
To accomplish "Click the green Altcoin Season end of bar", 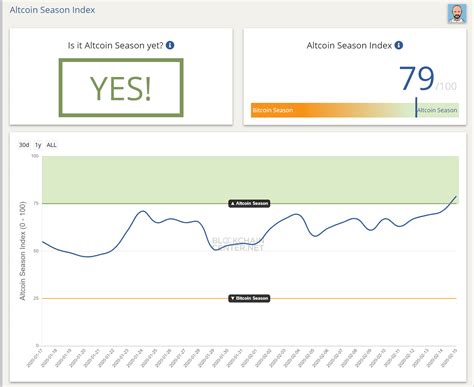I will [x=437, y=110].
